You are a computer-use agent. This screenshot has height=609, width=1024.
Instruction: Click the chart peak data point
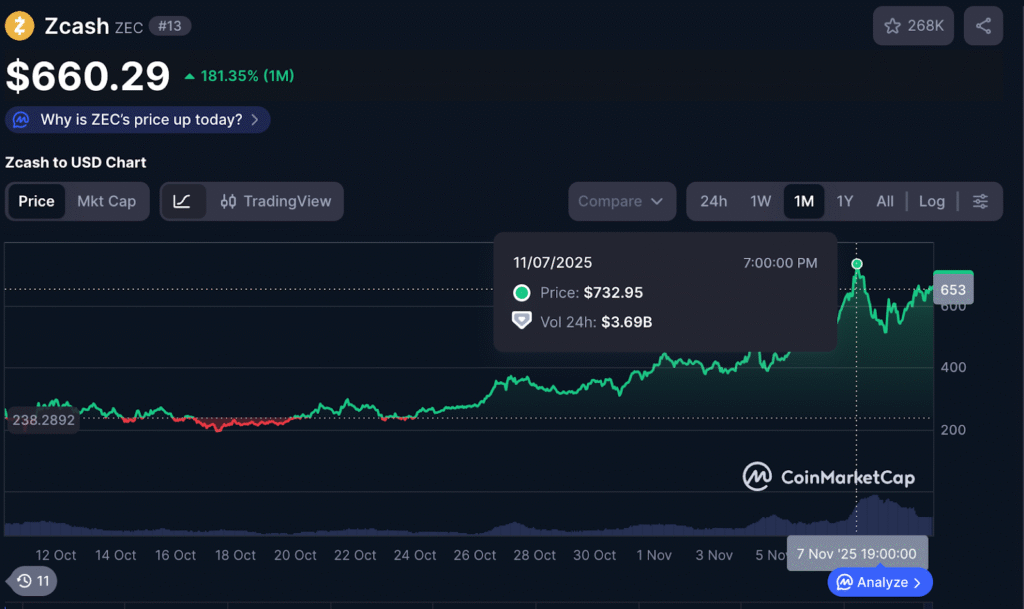[857, 264]
